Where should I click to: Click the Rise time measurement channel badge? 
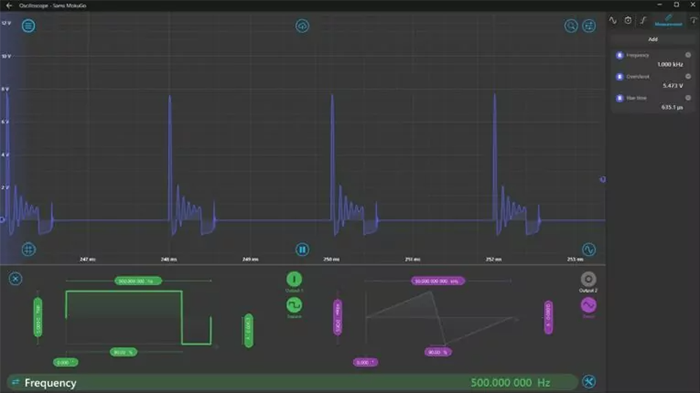point(619,98)
